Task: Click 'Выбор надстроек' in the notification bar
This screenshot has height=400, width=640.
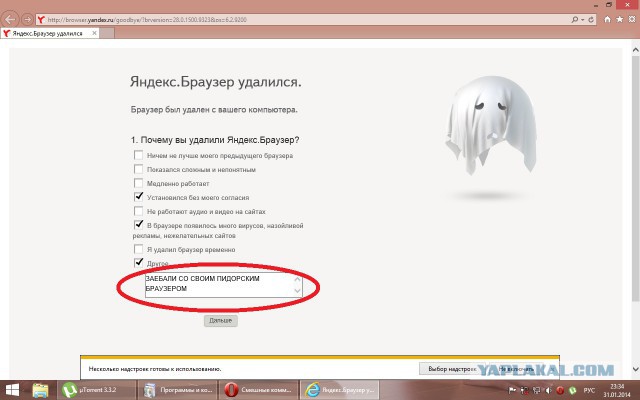Action: coord(452,369)
